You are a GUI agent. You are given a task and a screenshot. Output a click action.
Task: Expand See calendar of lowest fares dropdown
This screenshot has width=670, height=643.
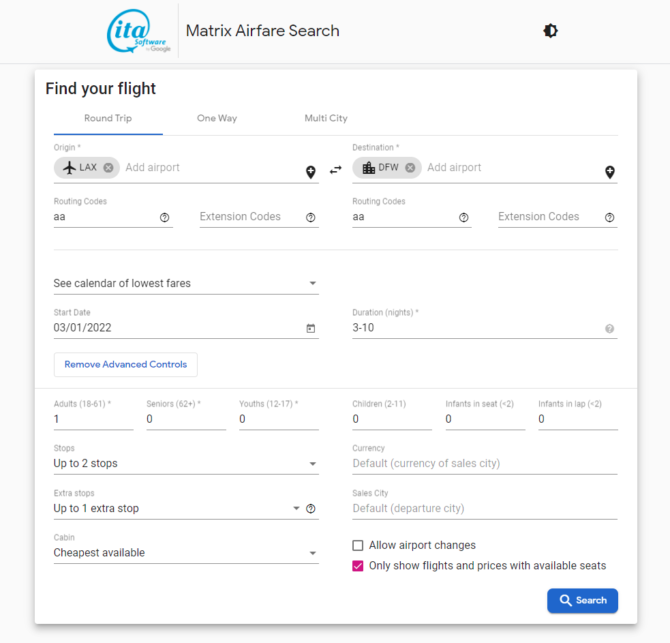(x=186, y=283)
